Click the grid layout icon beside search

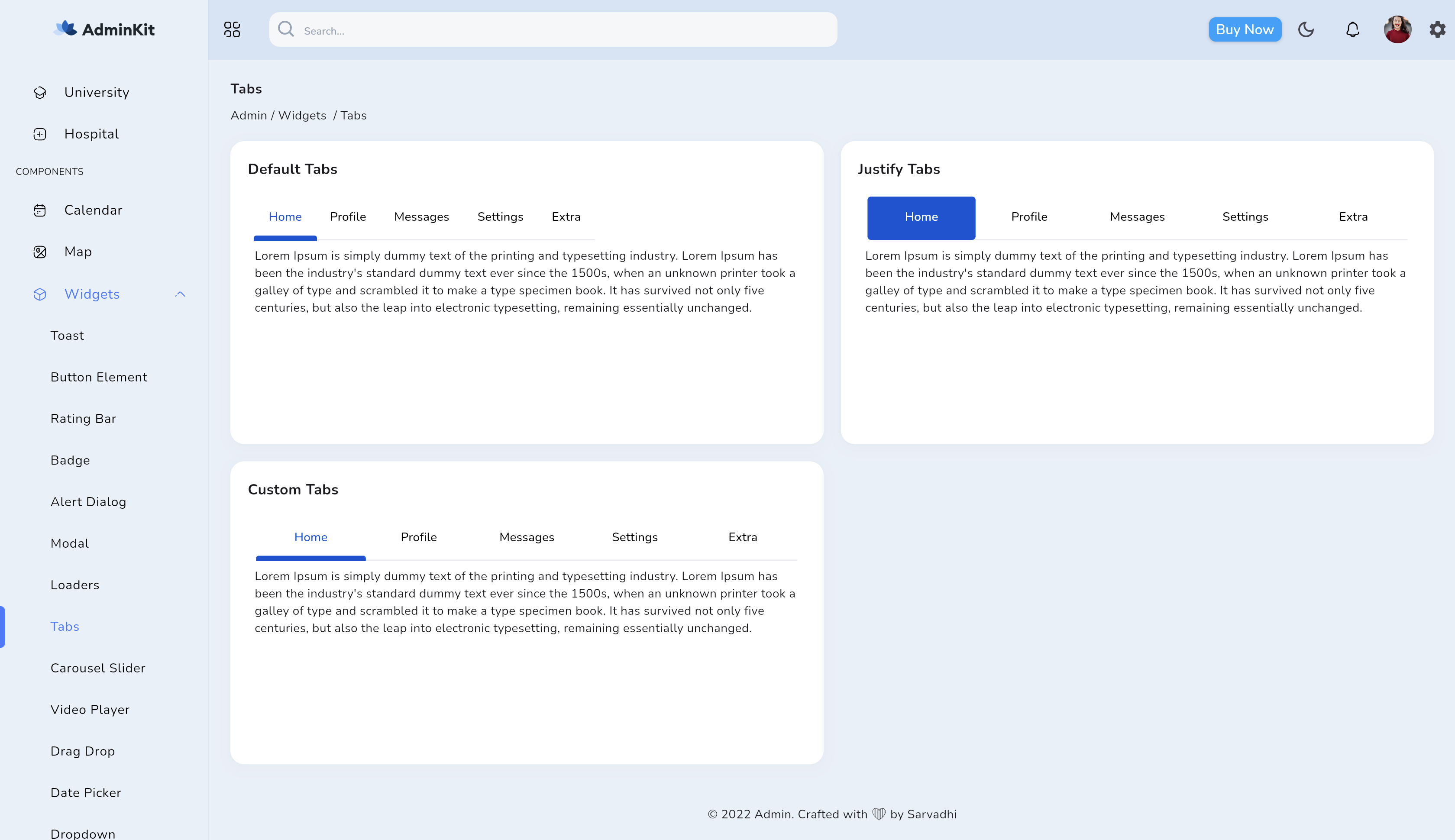(232, 29)
